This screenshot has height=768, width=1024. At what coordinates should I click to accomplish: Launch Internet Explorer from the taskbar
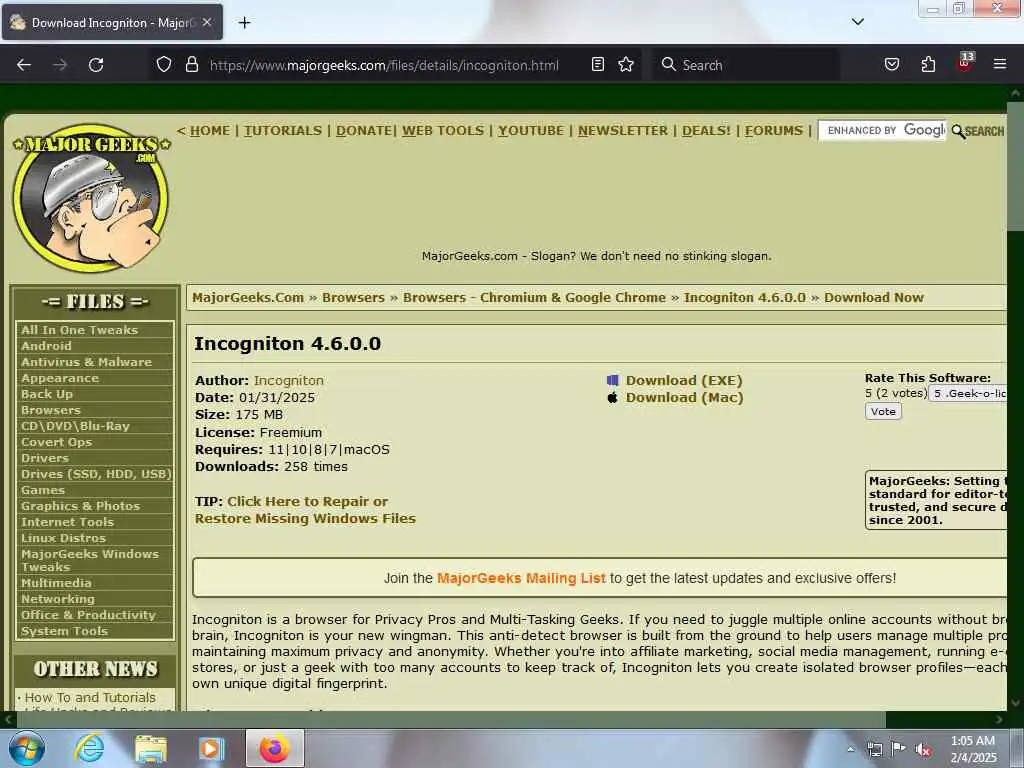click(89, 748)
